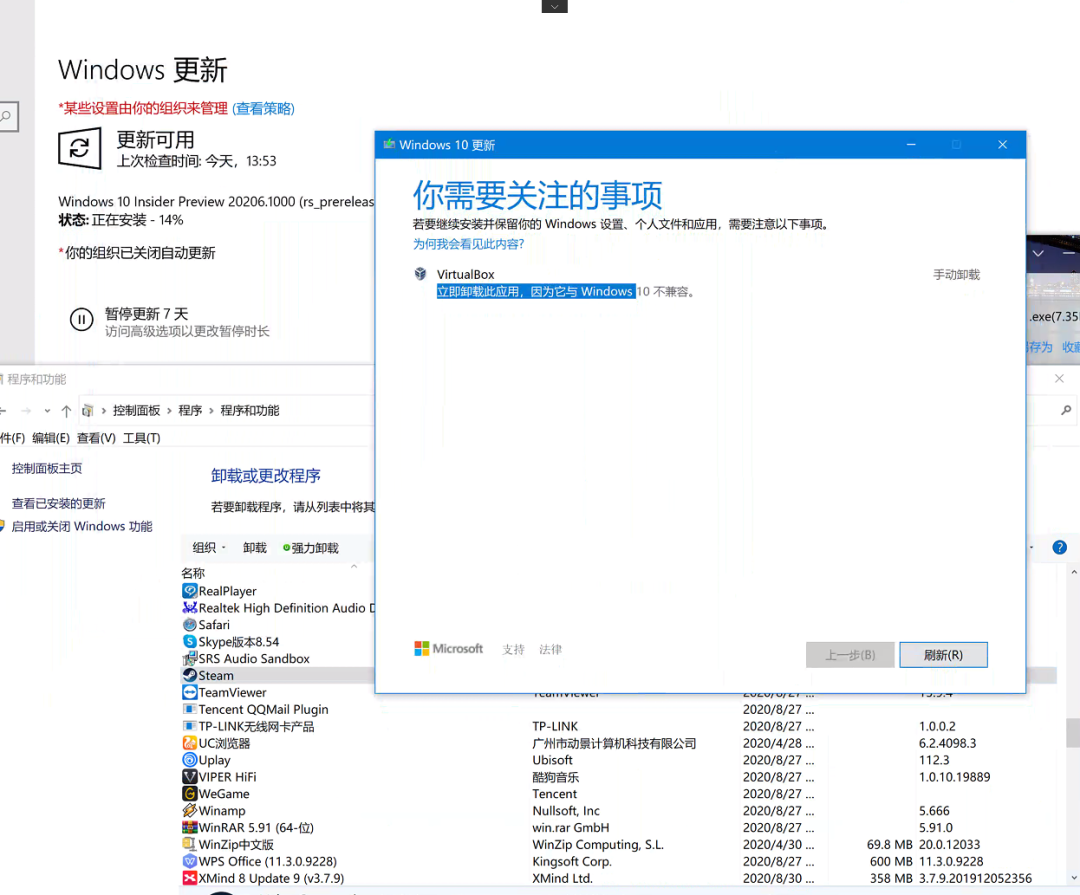Close the Windows 10 更新 dialog
The image size is (1080, 895).
click(x=1002, y=145)
